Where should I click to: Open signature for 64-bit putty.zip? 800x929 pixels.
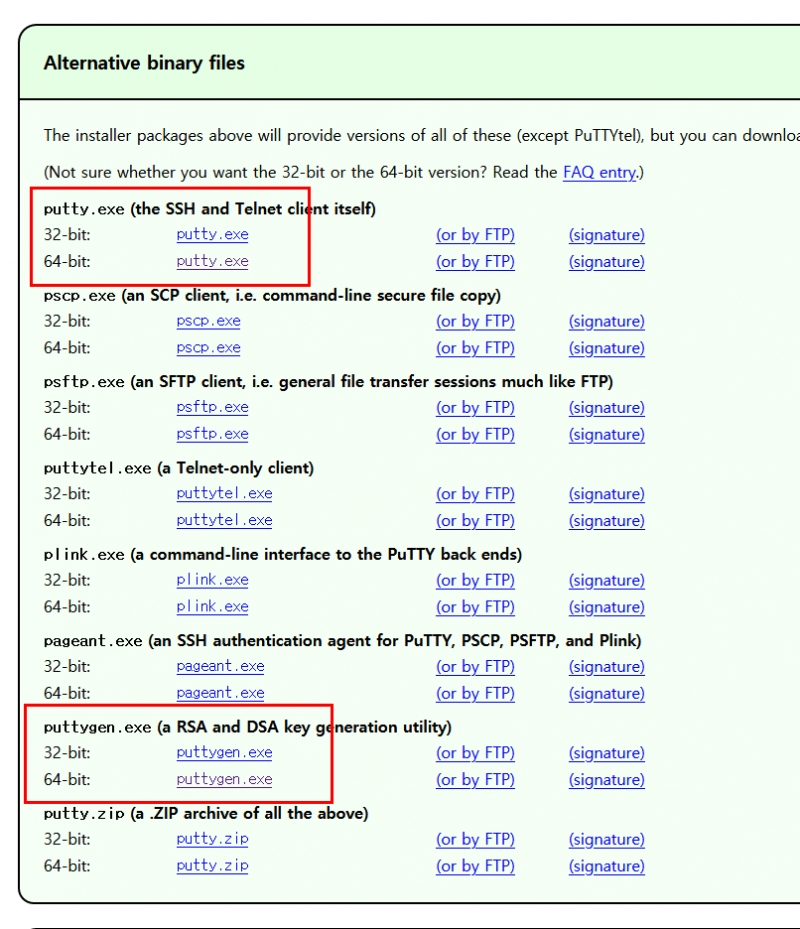[606, 866]
